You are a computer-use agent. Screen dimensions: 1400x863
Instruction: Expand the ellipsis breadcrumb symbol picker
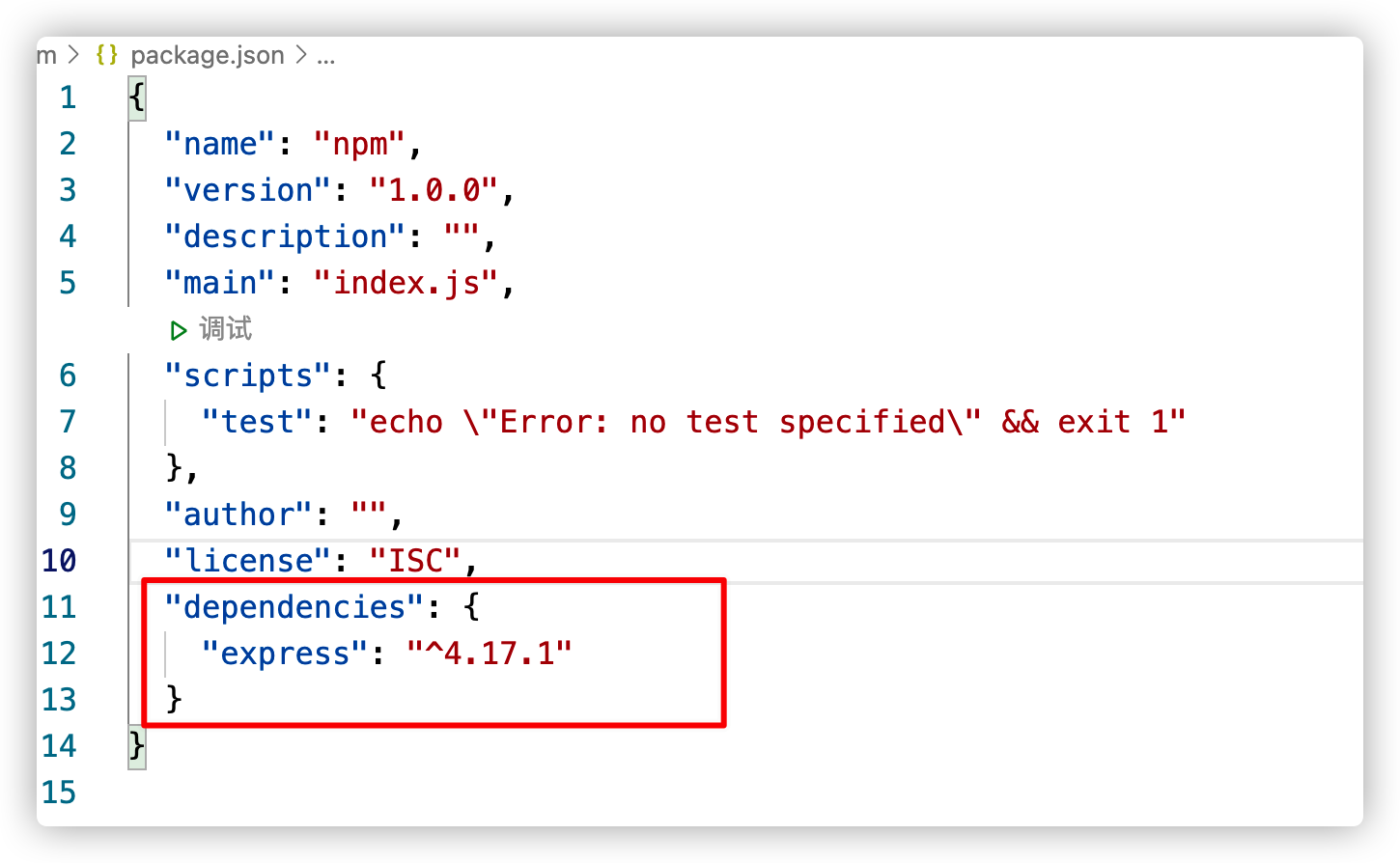325,56
